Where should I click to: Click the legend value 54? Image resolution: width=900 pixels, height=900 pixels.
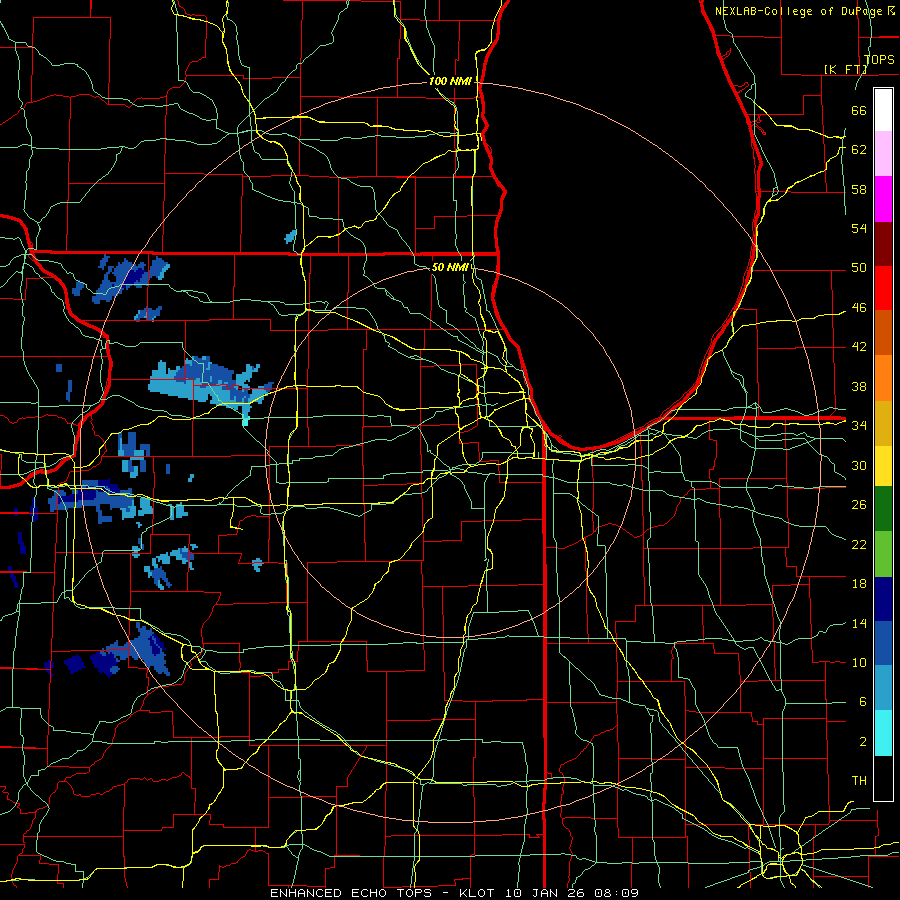859,228
